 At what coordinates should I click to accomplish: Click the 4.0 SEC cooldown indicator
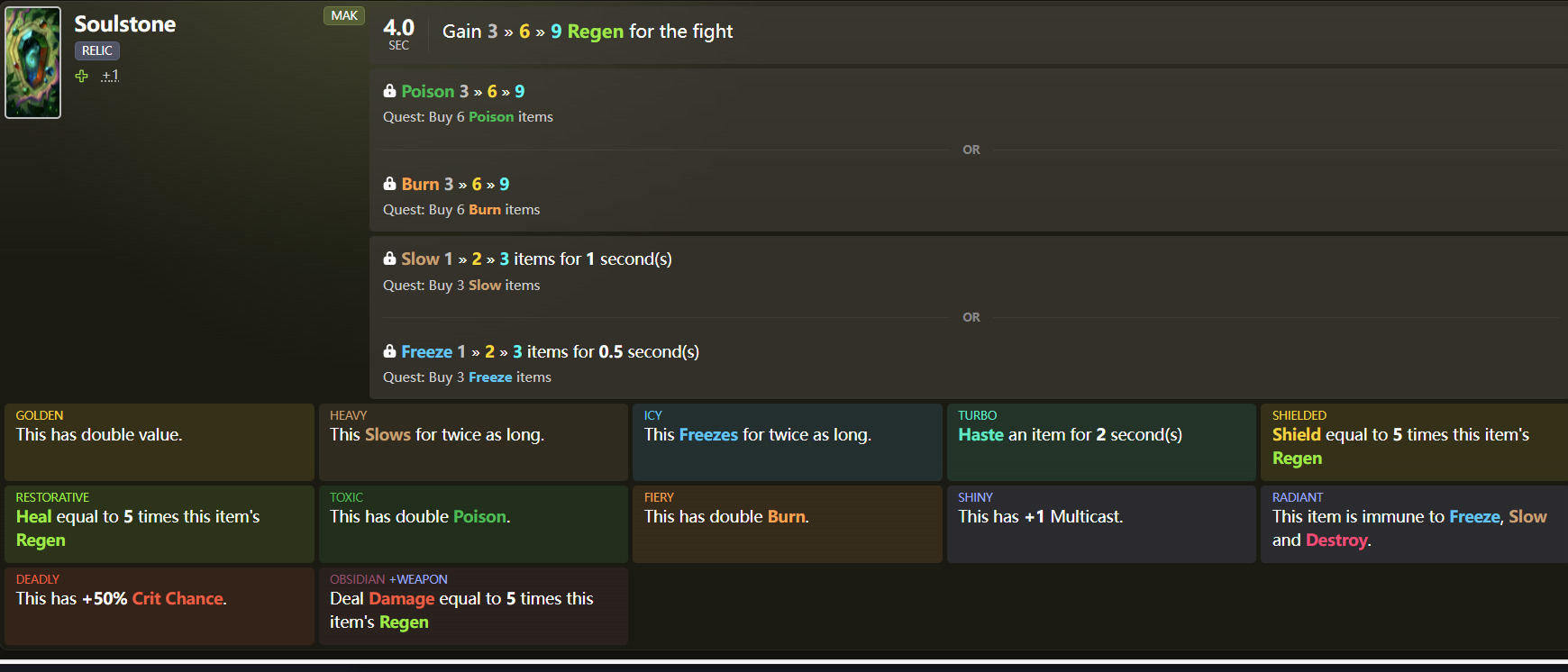(398, 33)
